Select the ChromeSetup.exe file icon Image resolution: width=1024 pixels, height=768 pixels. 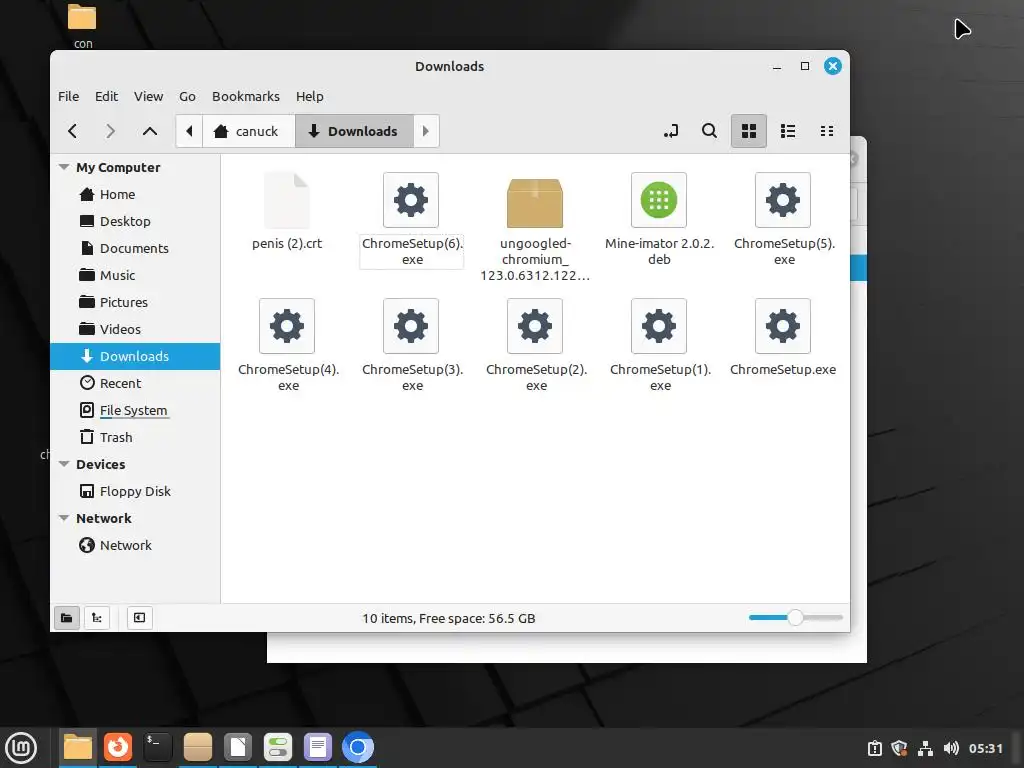[x=783, y=326]
